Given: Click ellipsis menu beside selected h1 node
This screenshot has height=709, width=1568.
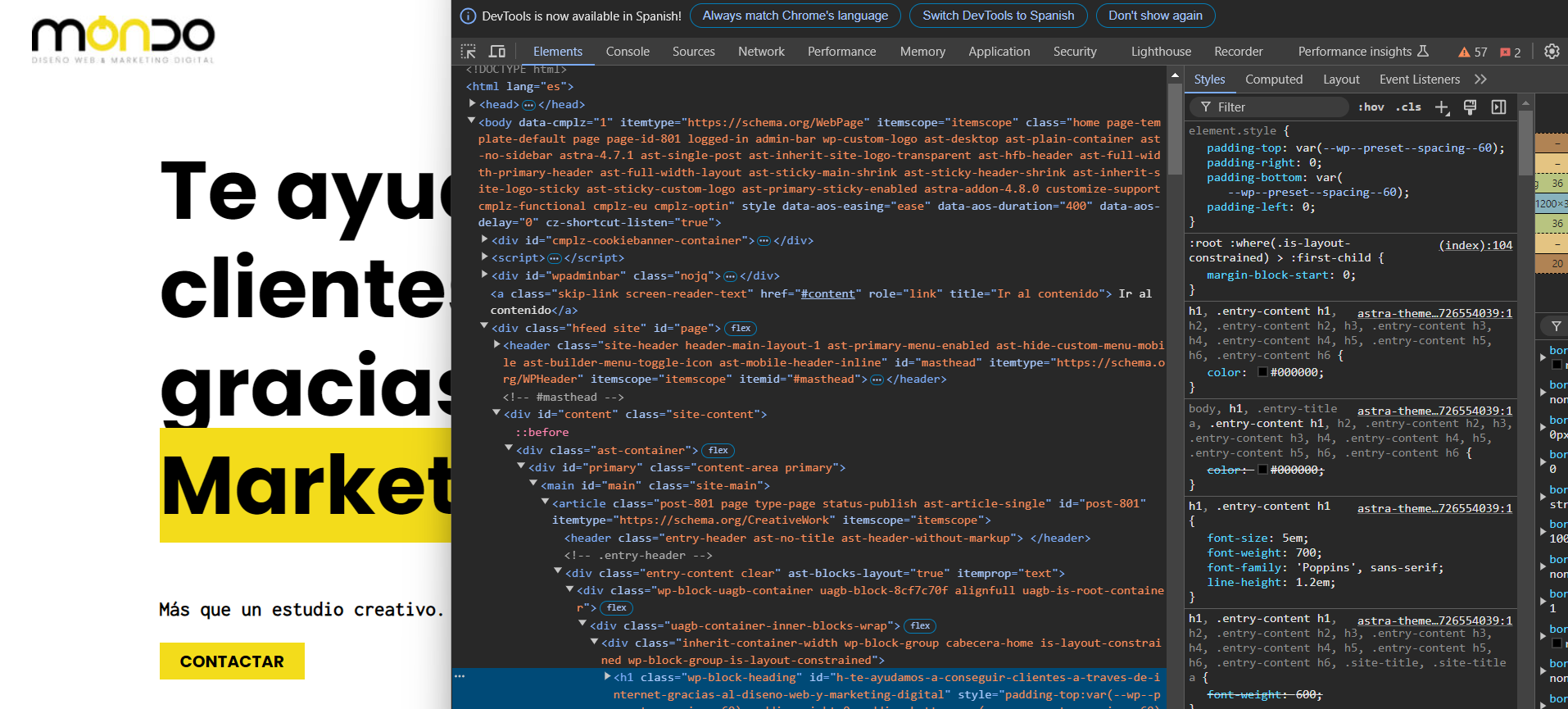Looking at the screenshot, I should click(x=460, y=676).
